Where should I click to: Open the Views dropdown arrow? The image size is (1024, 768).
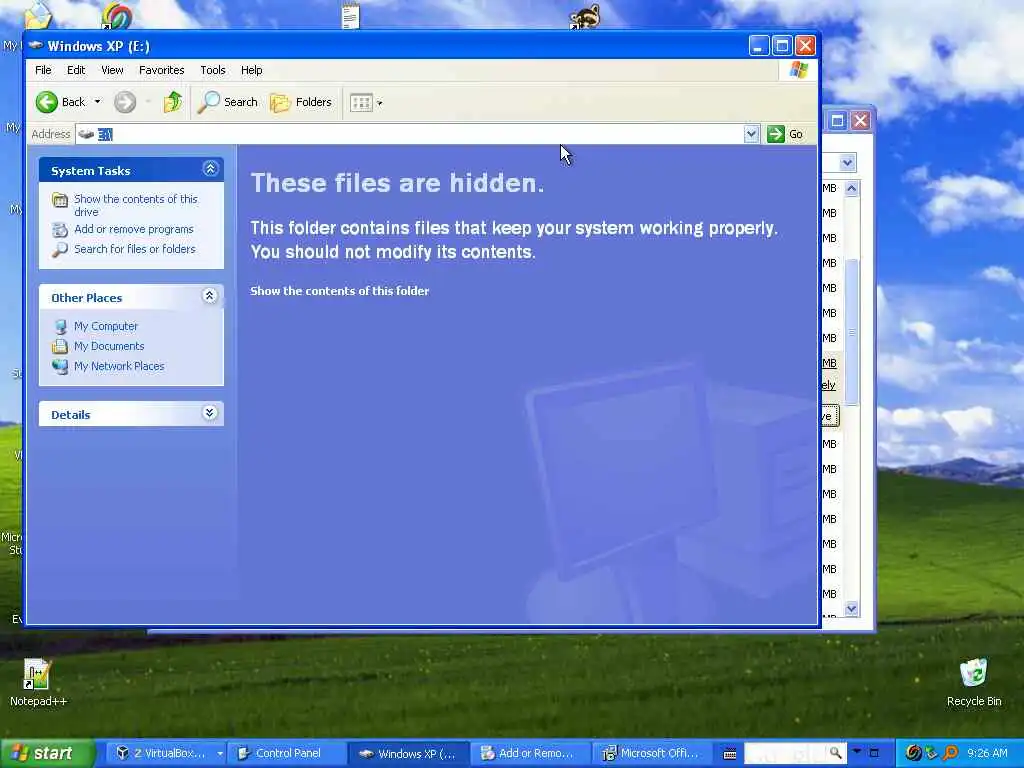380,103
